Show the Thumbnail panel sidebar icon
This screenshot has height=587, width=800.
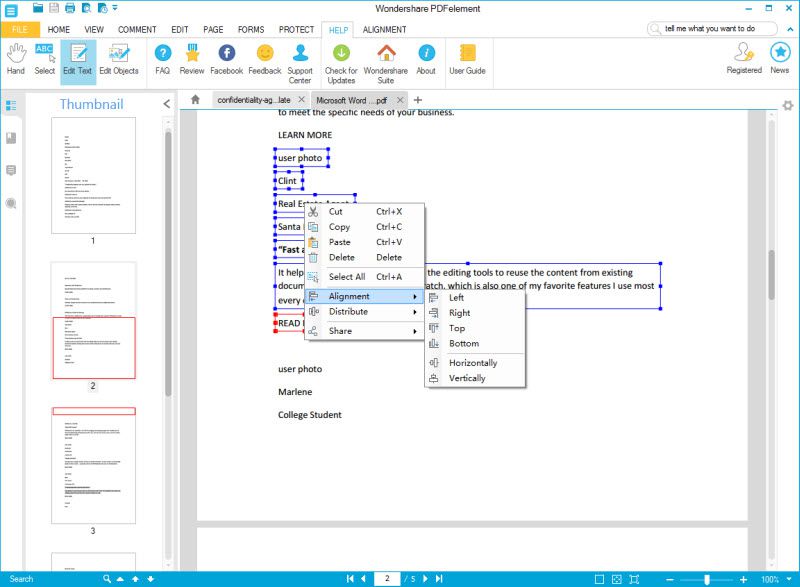pyautogui.click(x=11, y=106)
